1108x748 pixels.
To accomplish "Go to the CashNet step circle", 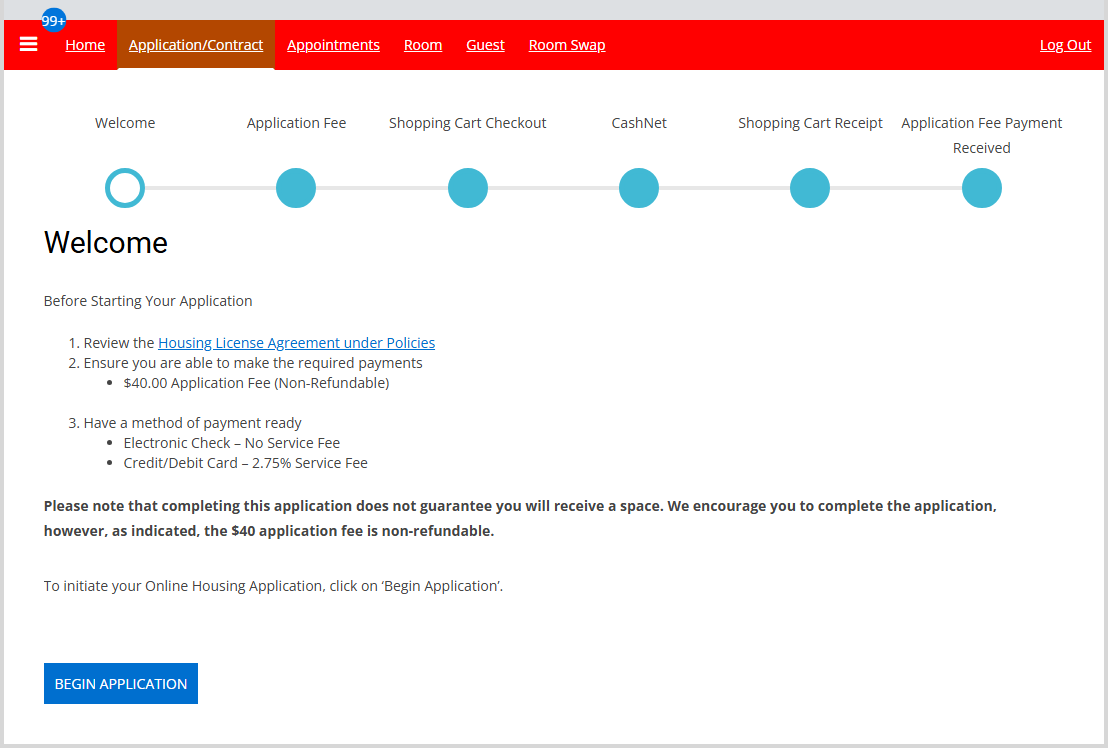I will point(639,188).
